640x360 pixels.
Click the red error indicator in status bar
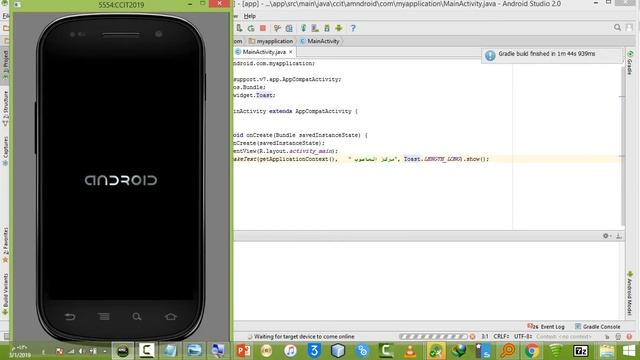(629, 337)
